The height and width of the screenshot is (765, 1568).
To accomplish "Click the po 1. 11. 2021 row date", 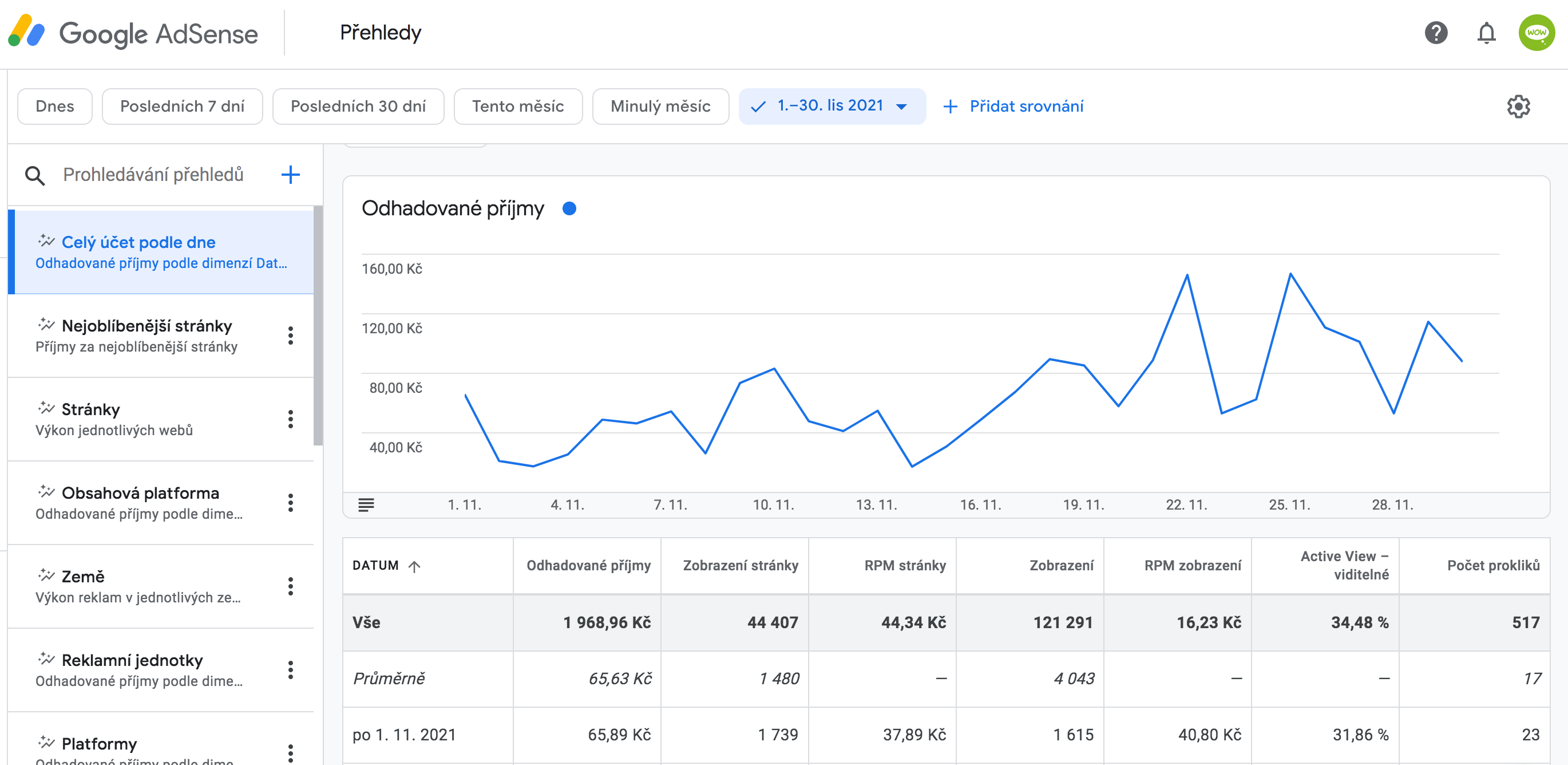I will coord(404,735).
